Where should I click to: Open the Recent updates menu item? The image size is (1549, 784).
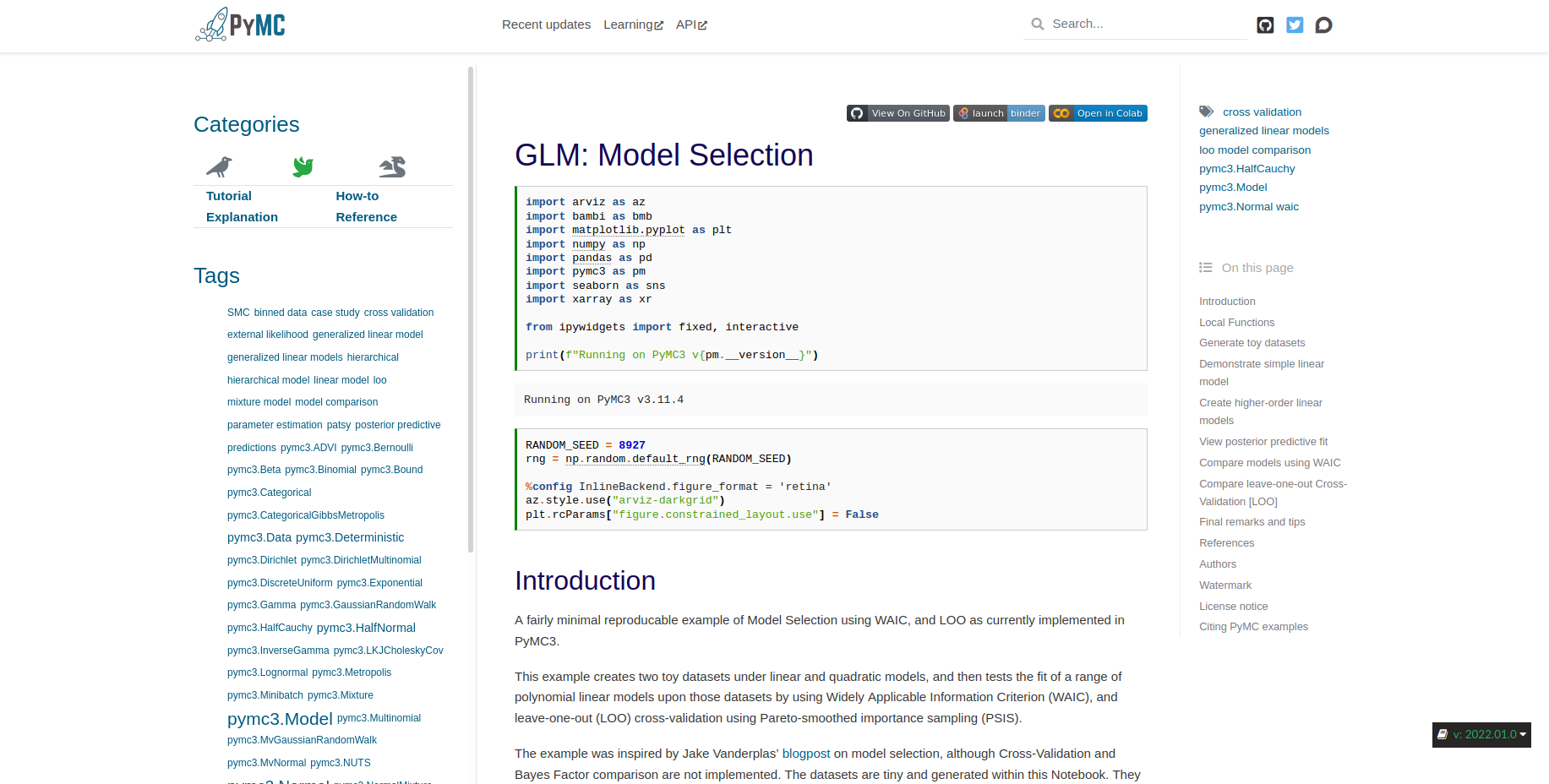coord(546,24)
